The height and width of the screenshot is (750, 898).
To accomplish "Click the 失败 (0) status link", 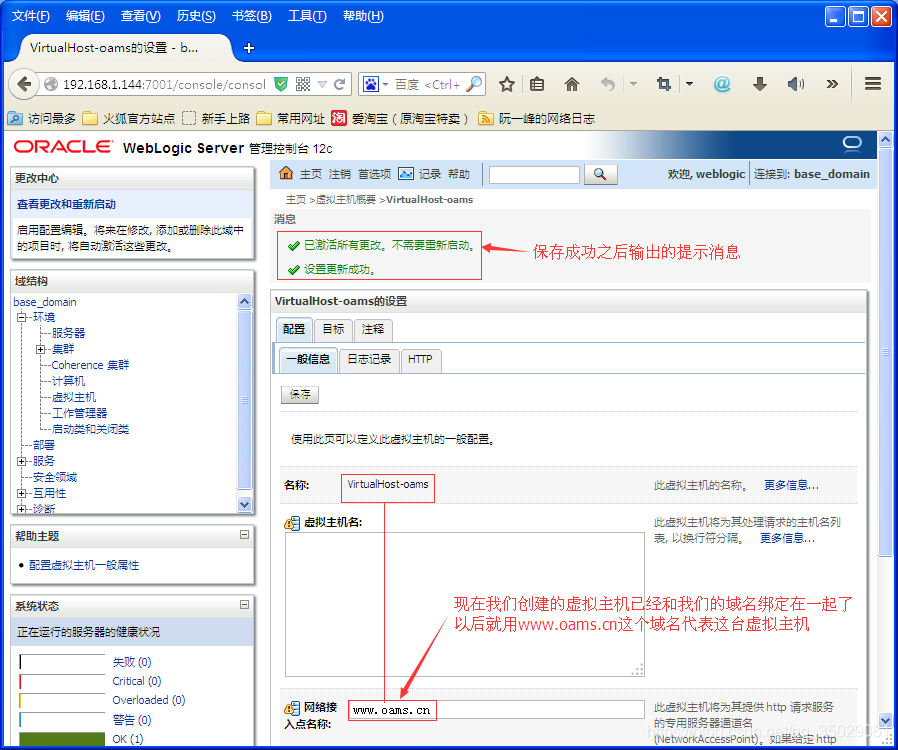I will (x=132, y=662).
